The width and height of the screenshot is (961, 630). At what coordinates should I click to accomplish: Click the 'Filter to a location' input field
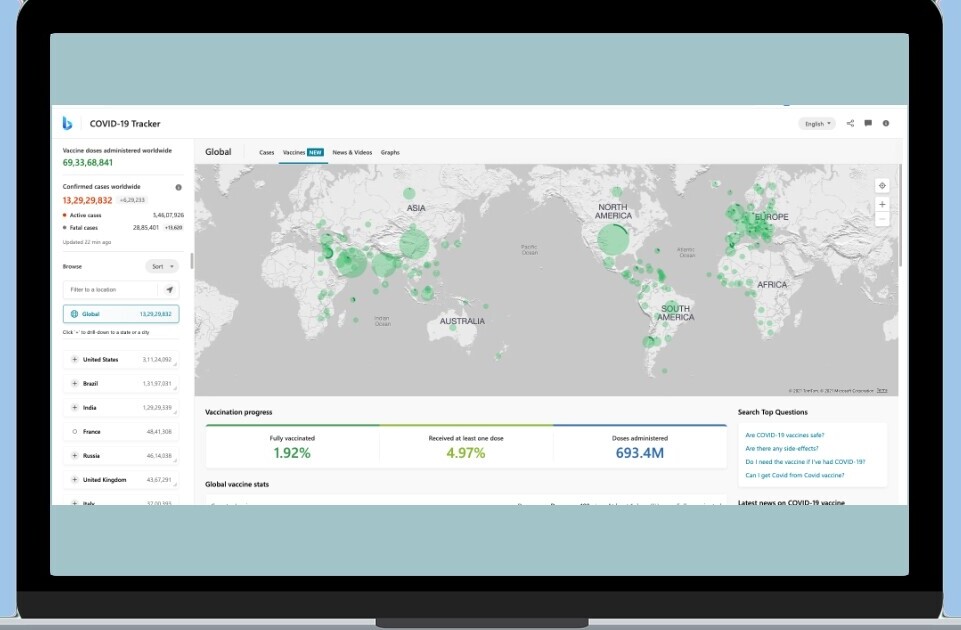(x=110, y=290)
